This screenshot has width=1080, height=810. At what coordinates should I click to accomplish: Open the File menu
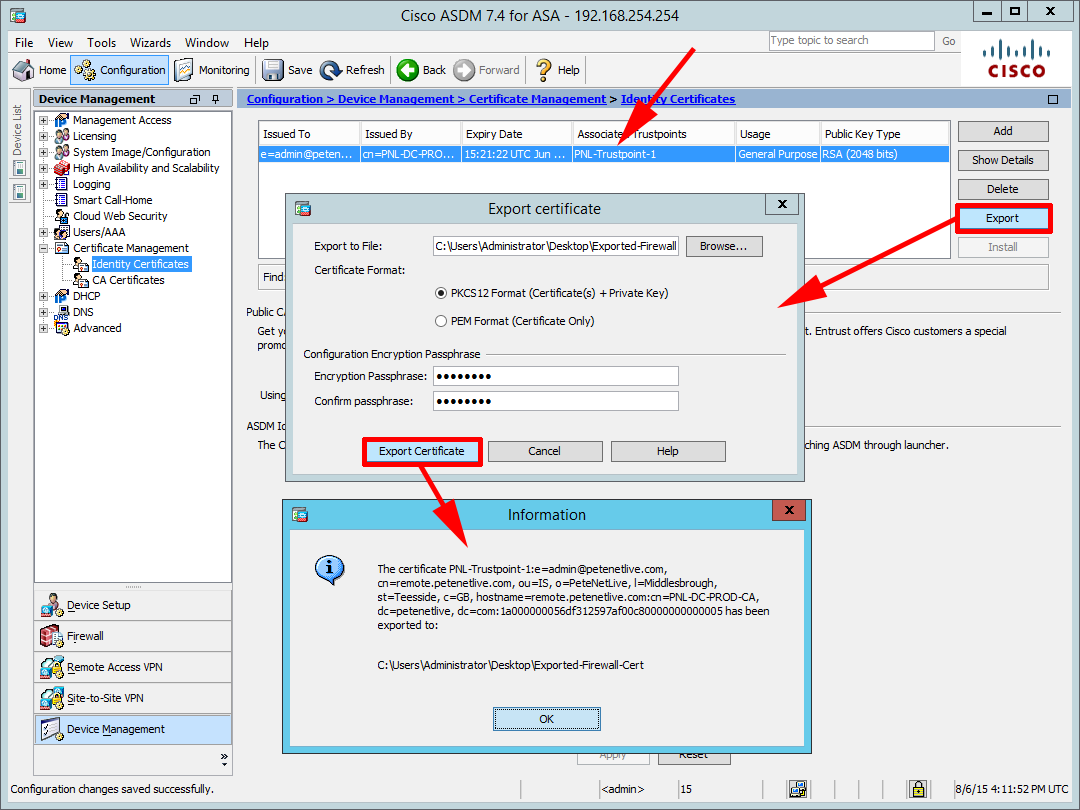[x=24, y=43]
